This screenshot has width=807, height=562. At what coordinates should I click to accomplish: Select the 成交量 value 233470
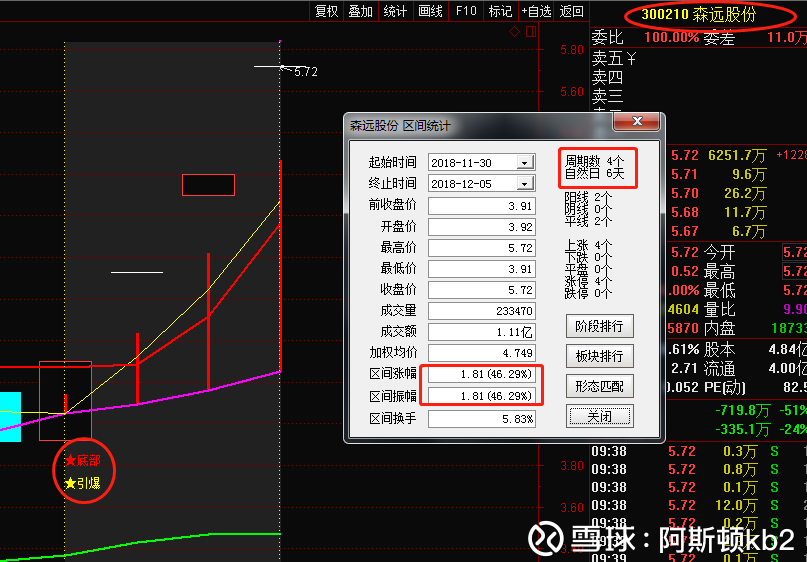482,311
